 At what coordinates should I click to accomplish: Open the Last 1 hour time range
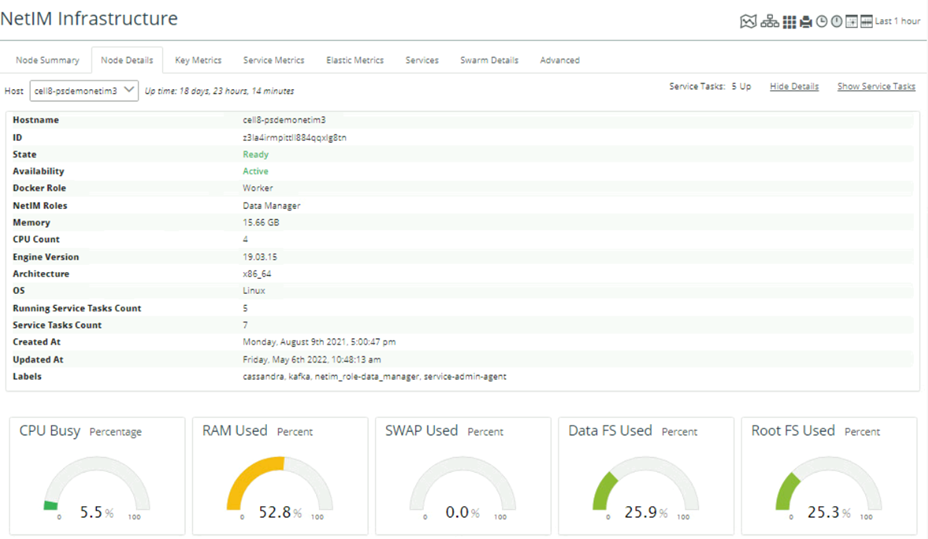[x=897, y=21]
